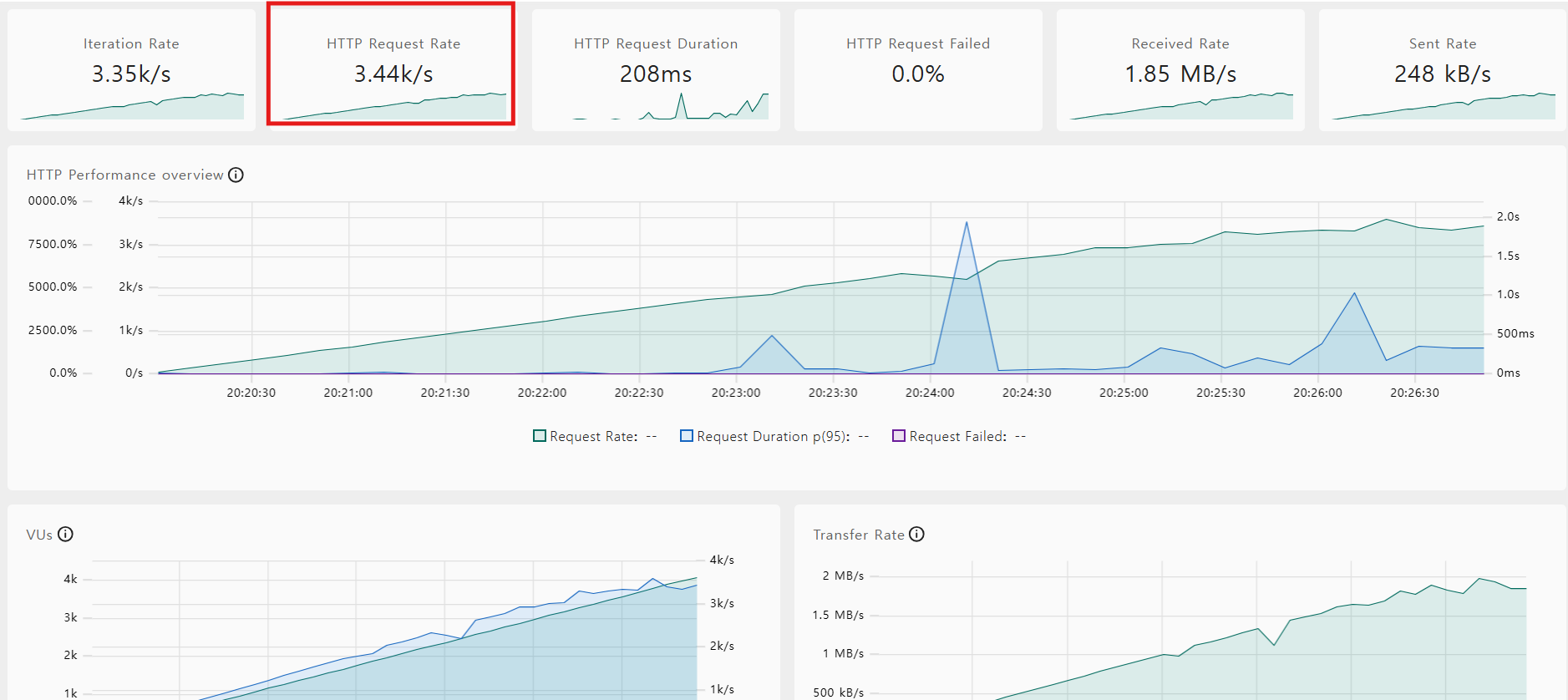Image resolution: width=1568 pixels, height=700 pixels.
Task: Select the 500 kB/s Transfer Rate axis label
Action: [839, 692]
